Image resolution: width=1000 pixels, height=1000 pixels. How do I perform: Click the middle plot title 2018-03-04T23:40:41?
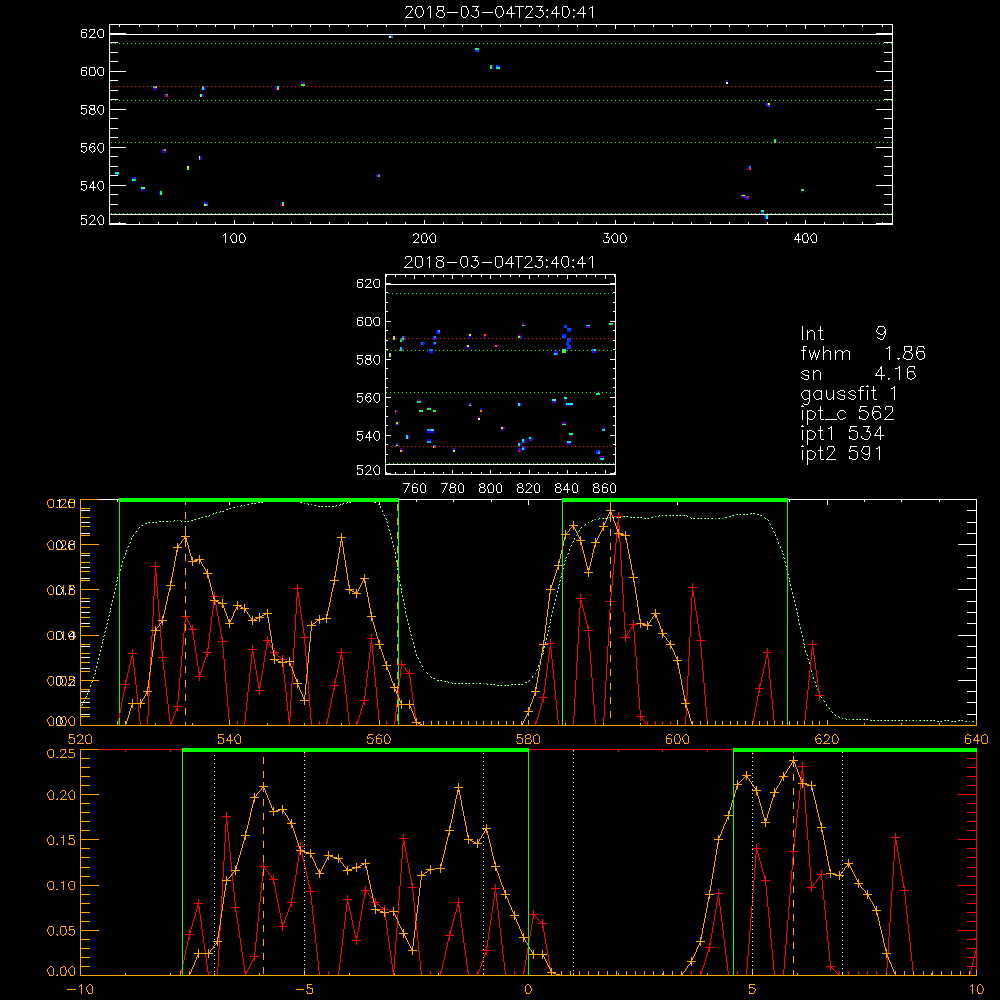500,262
